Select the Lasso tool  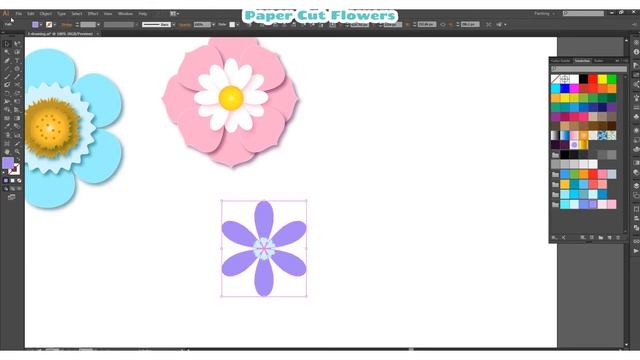[17, 52]
